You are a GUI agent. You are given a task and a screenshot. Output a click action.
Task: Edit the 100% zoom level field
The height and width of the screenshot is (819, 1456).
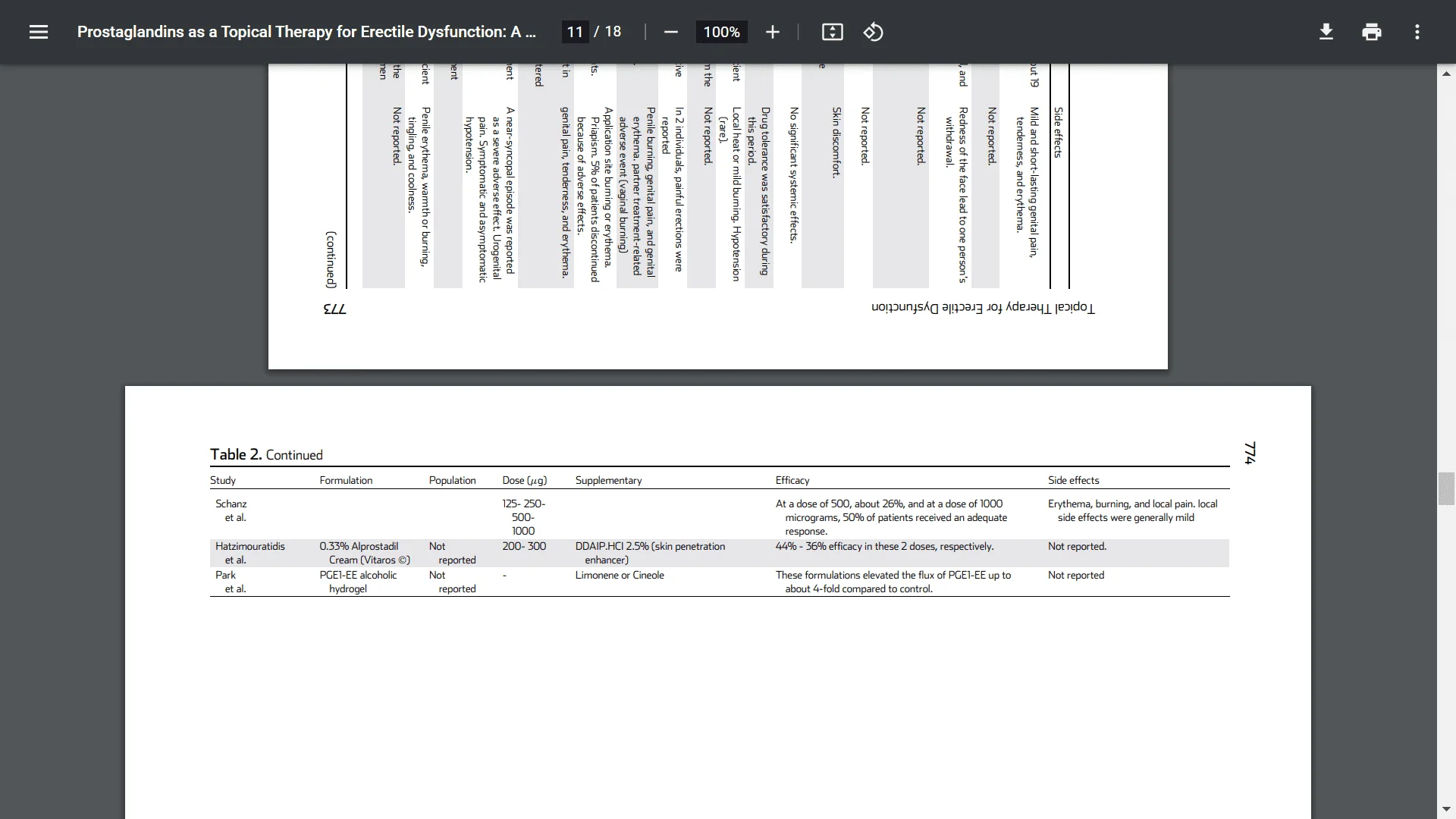point(721,32)
